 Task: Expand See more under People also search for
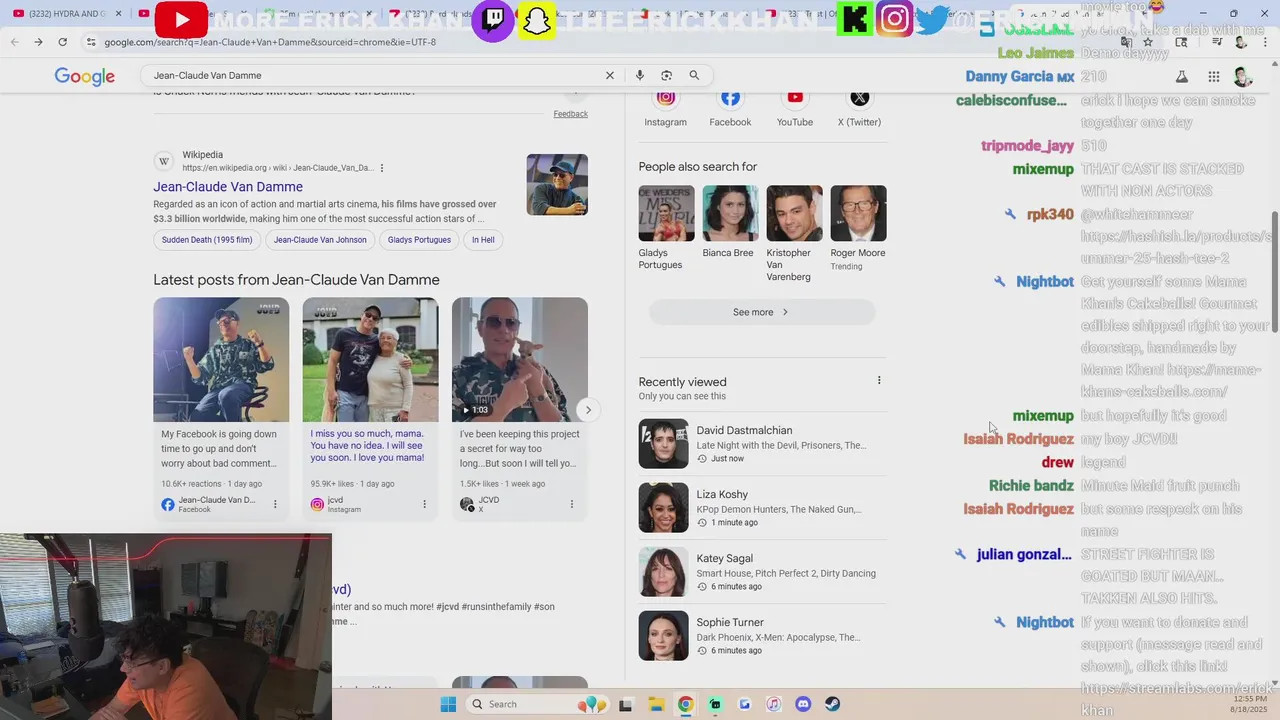click(x=762, y=312)
